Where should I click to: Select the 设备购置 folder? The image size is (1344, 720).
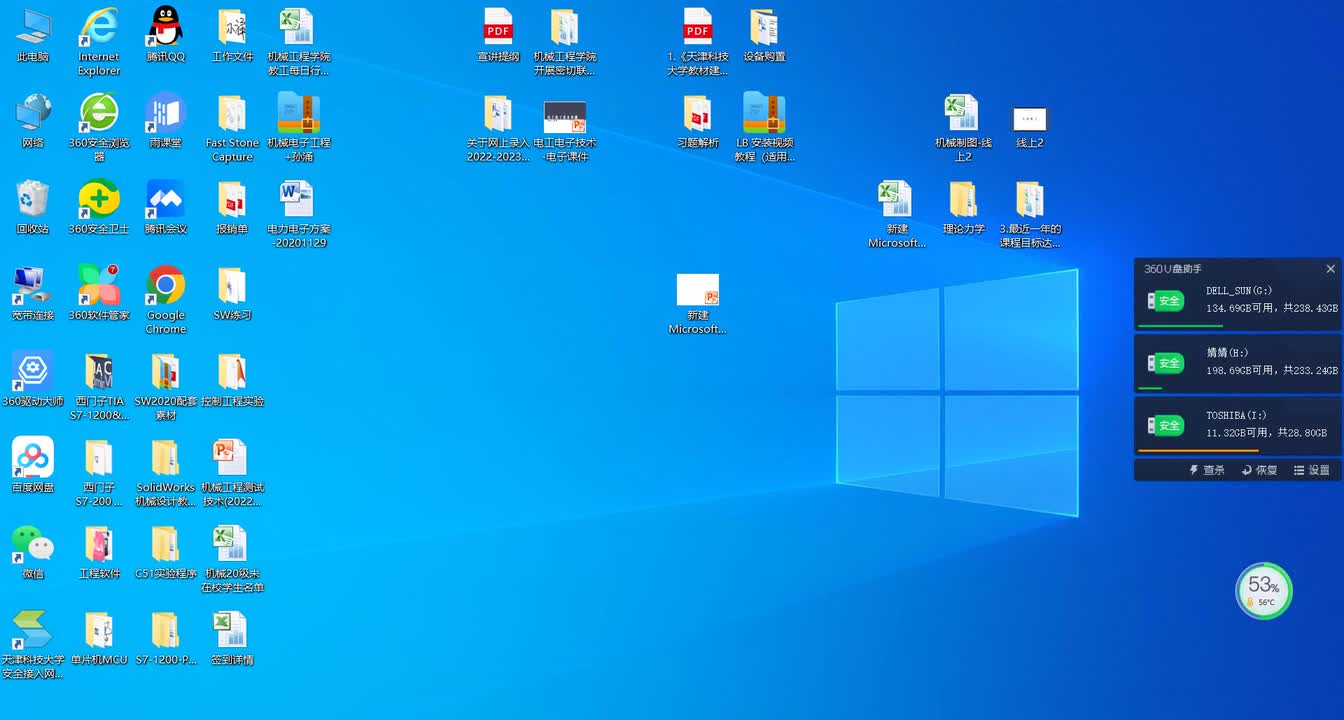click(x=764, y=36)
